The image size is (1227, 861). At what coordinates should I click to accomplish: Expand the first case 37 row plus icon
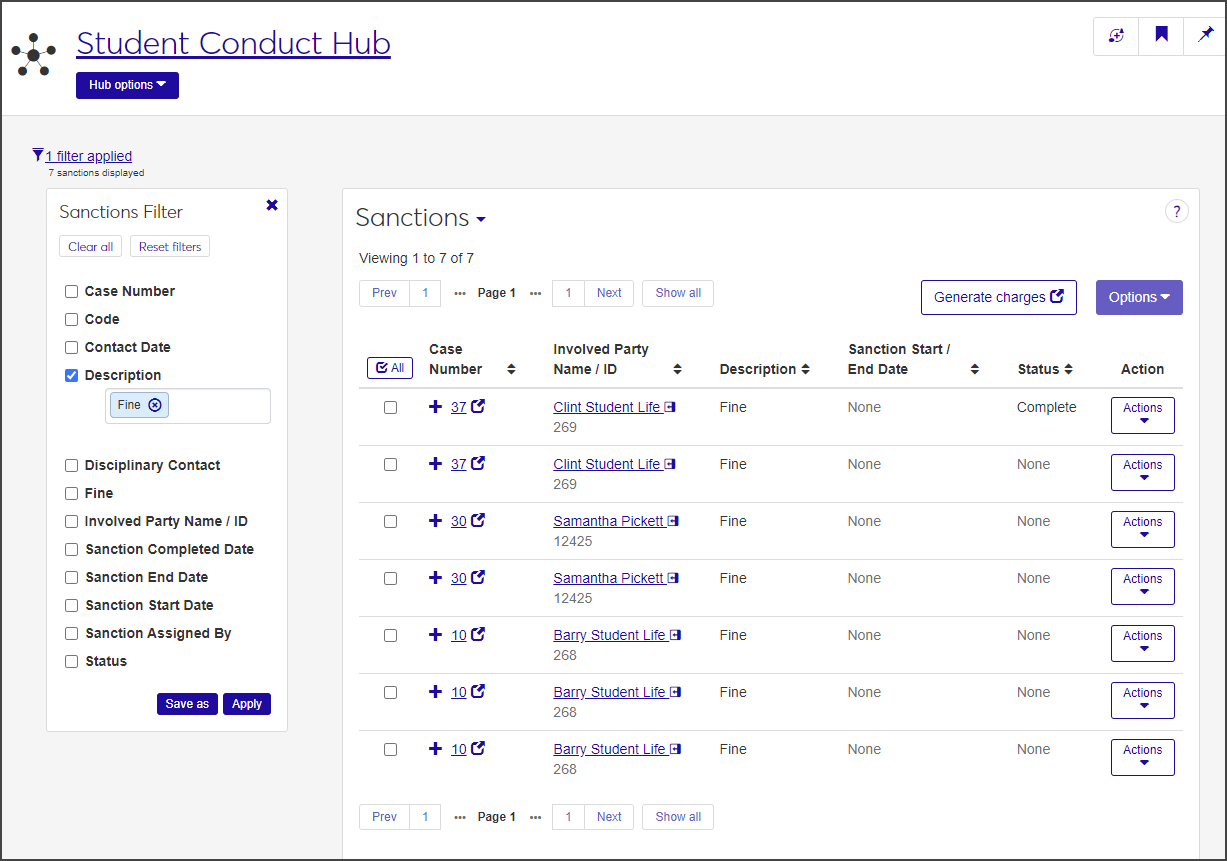point(435,407)
